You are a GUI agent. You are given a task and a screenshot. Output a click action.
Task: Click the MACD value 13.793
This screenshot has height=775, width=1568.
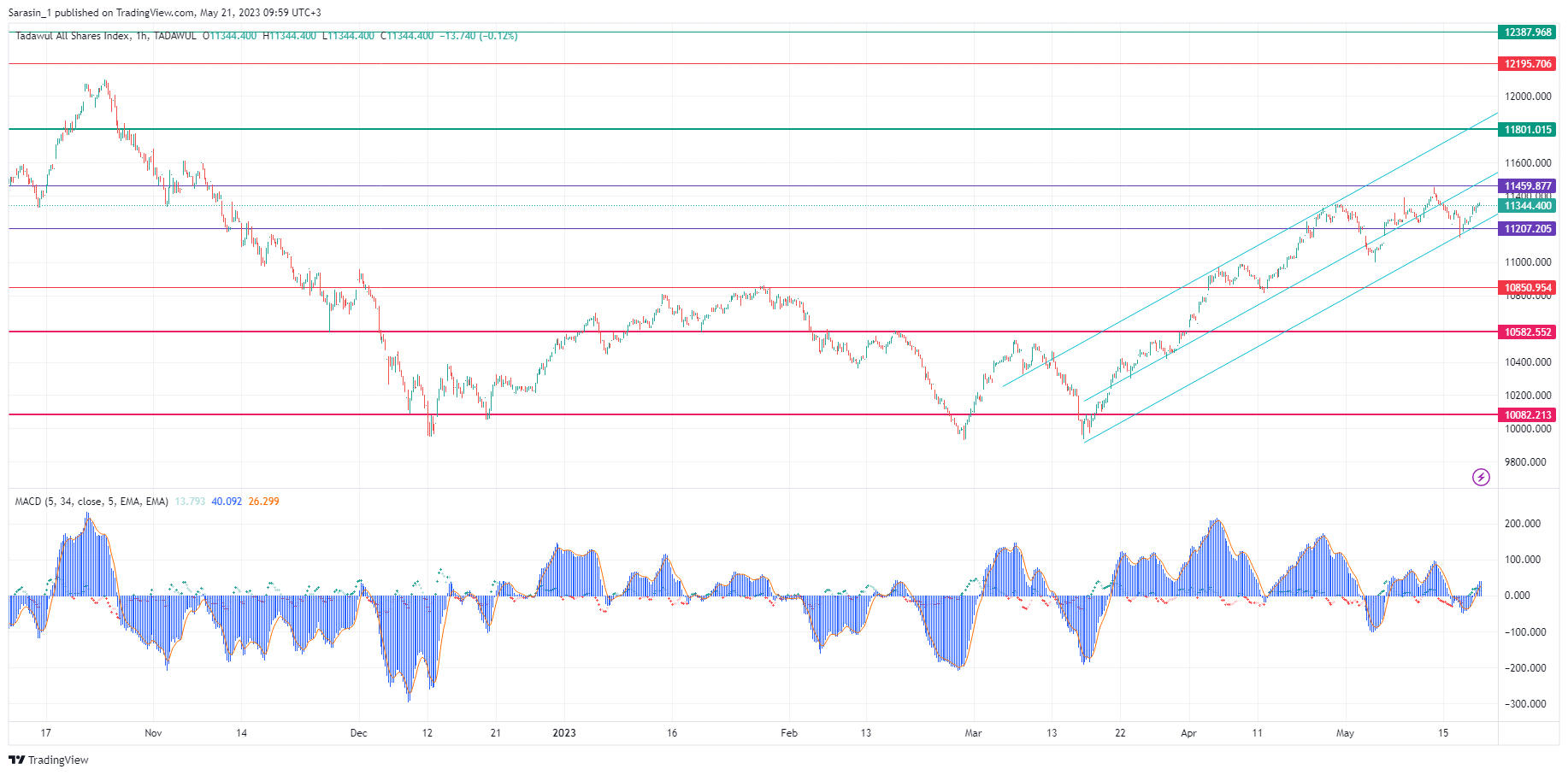pyautogui.click(x=190, y=502)
